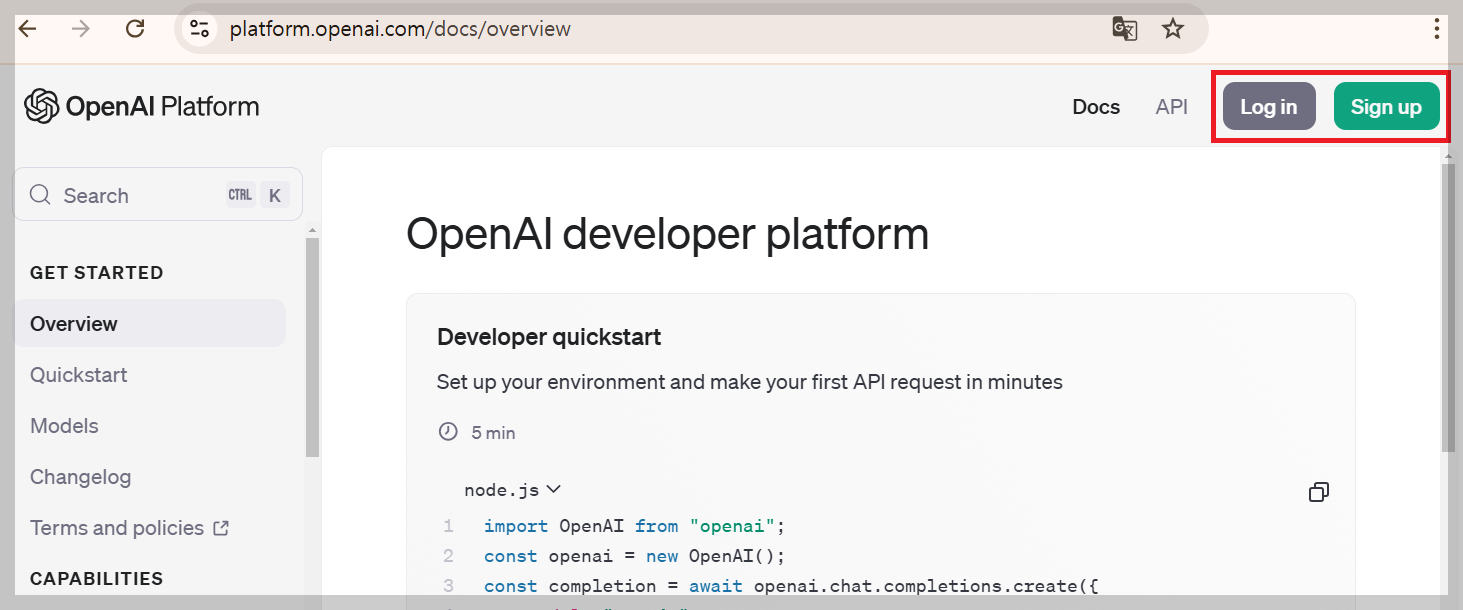
Task: Open Changelog in the sidebar
Action: (80, 477)
